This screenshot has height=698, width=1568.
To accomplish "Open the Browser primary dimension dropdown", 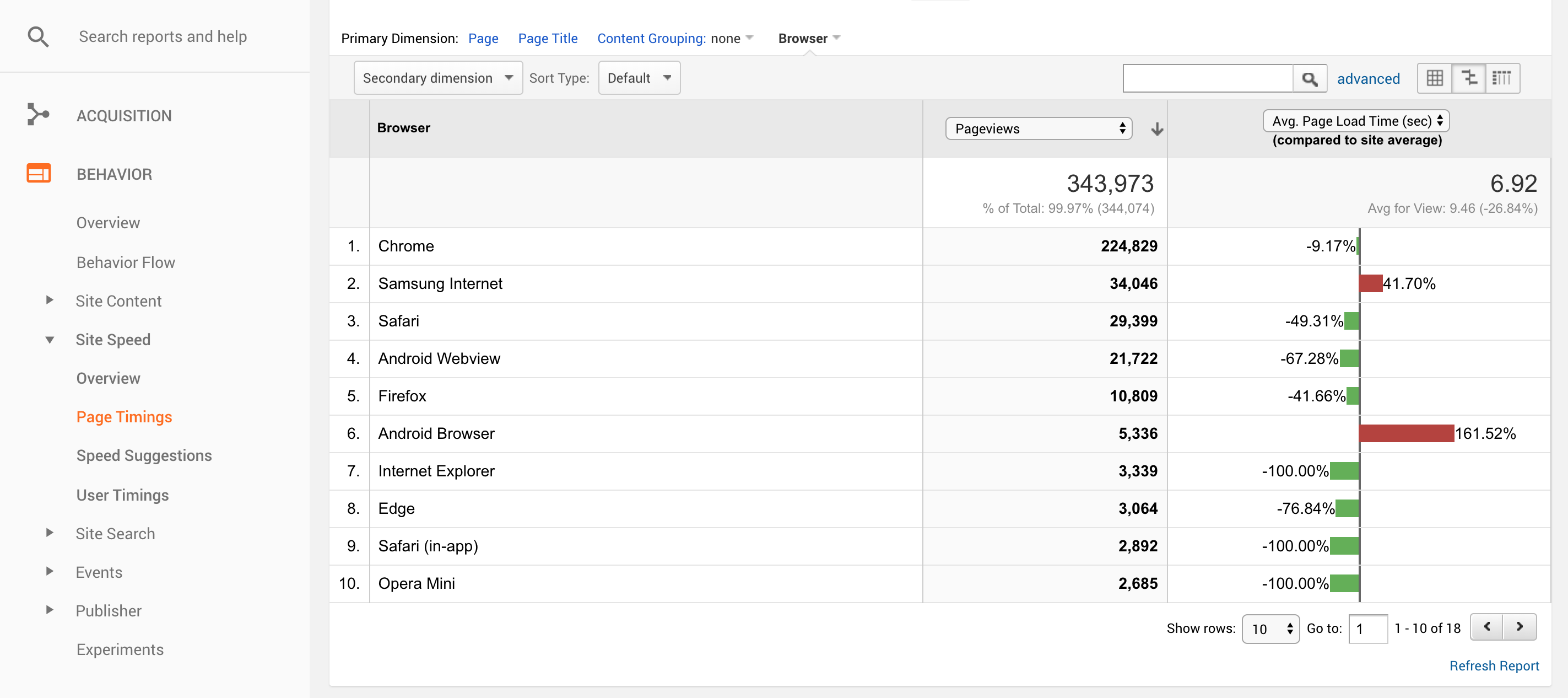I will point(809,39).
